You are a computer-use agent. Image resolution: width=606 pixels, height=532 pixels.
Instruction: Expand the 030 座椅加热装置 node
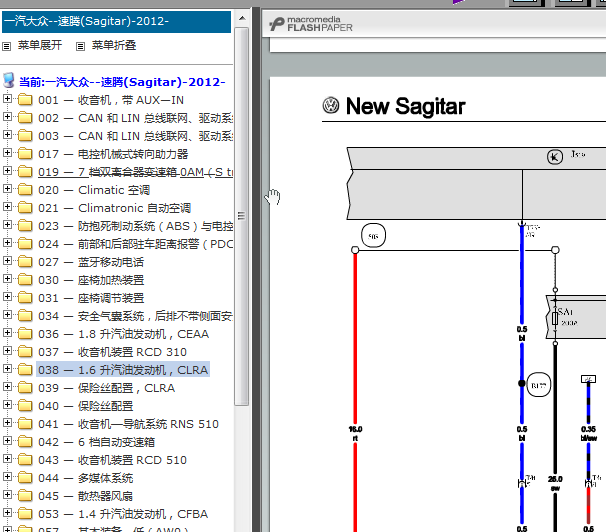pos(7,279)
